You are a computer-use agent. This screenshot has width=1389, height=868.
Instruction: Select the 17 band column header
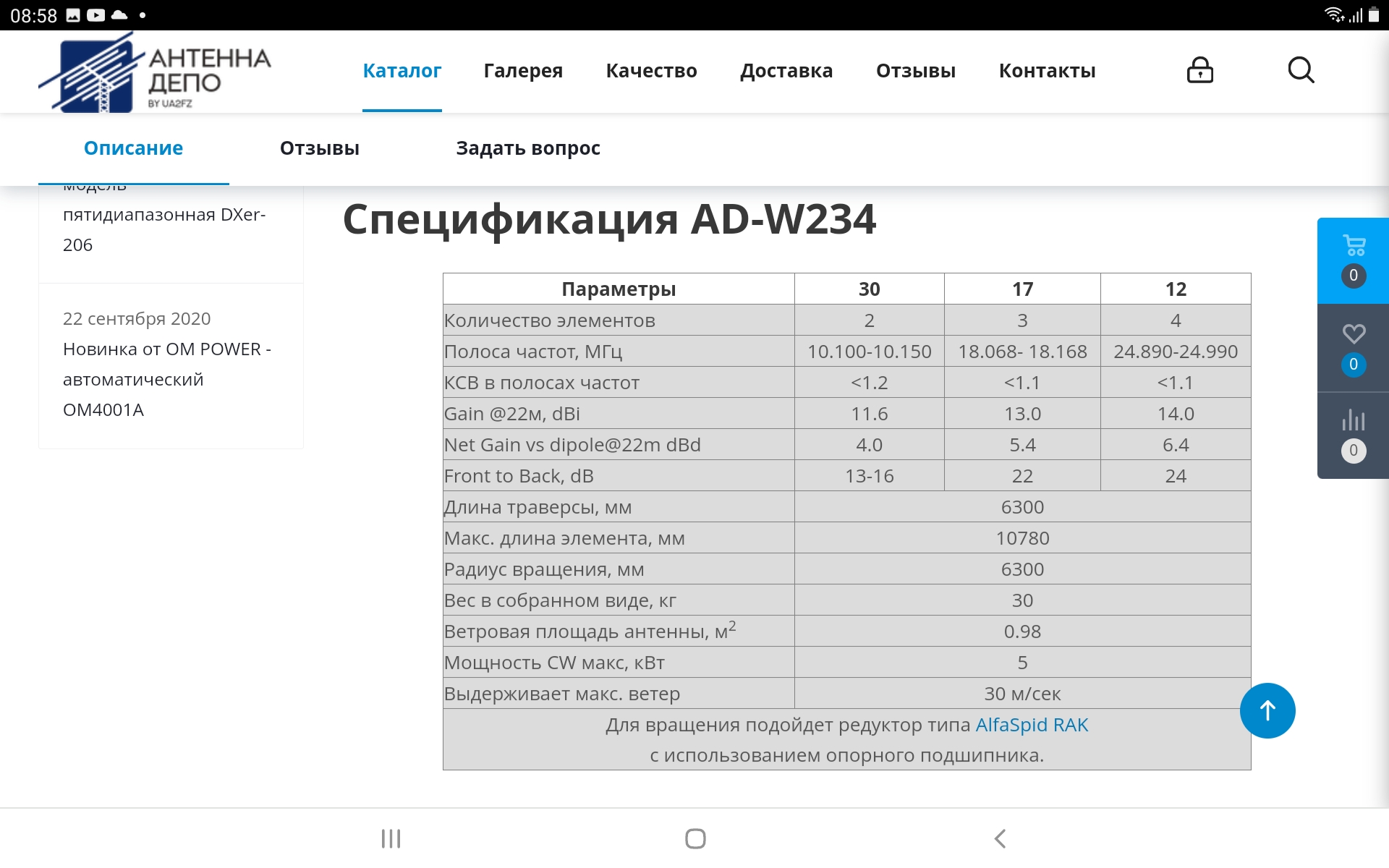click(x=1022, y=289)
